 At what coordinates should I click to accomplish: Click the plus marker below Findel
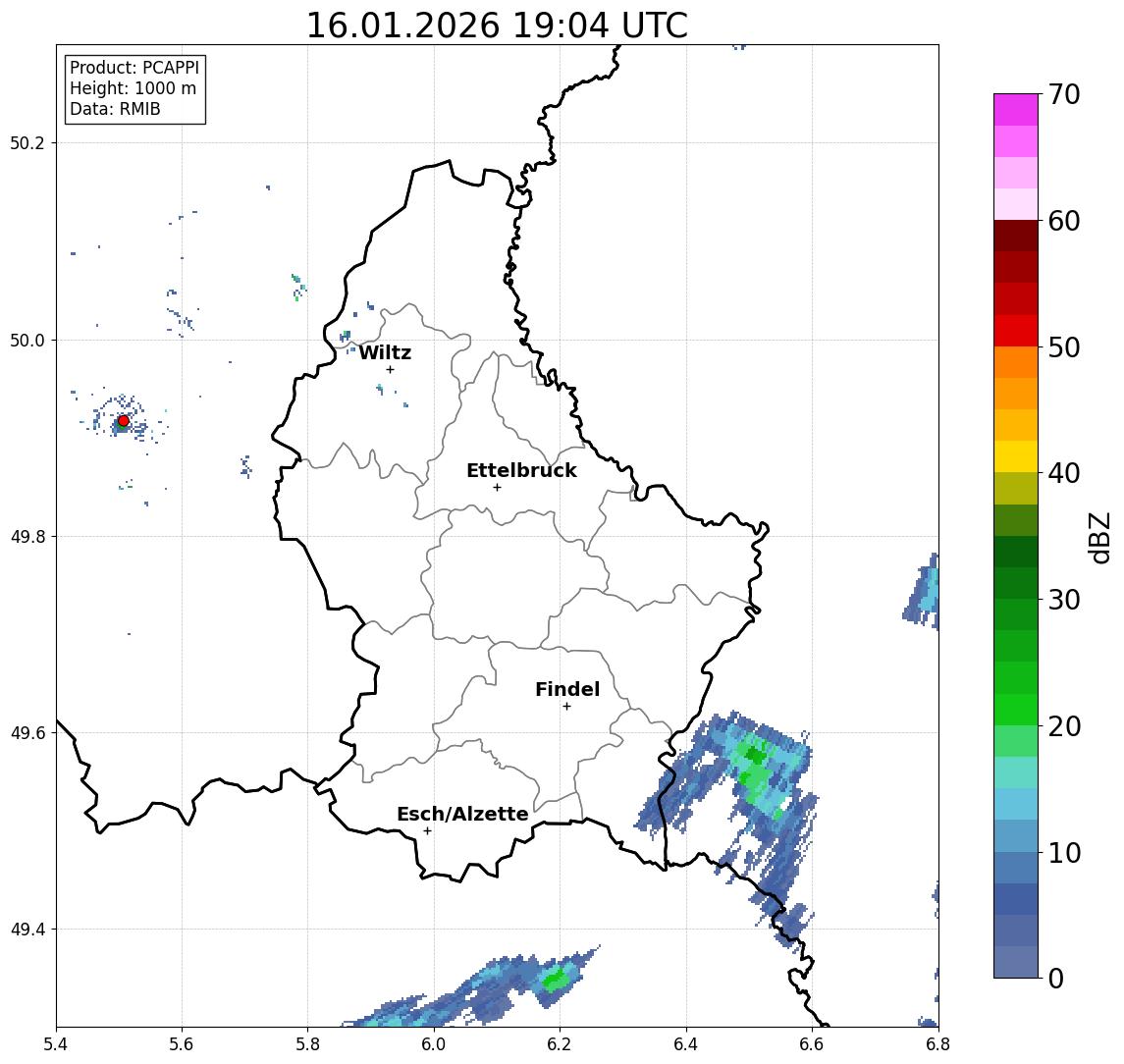[566, 707]
